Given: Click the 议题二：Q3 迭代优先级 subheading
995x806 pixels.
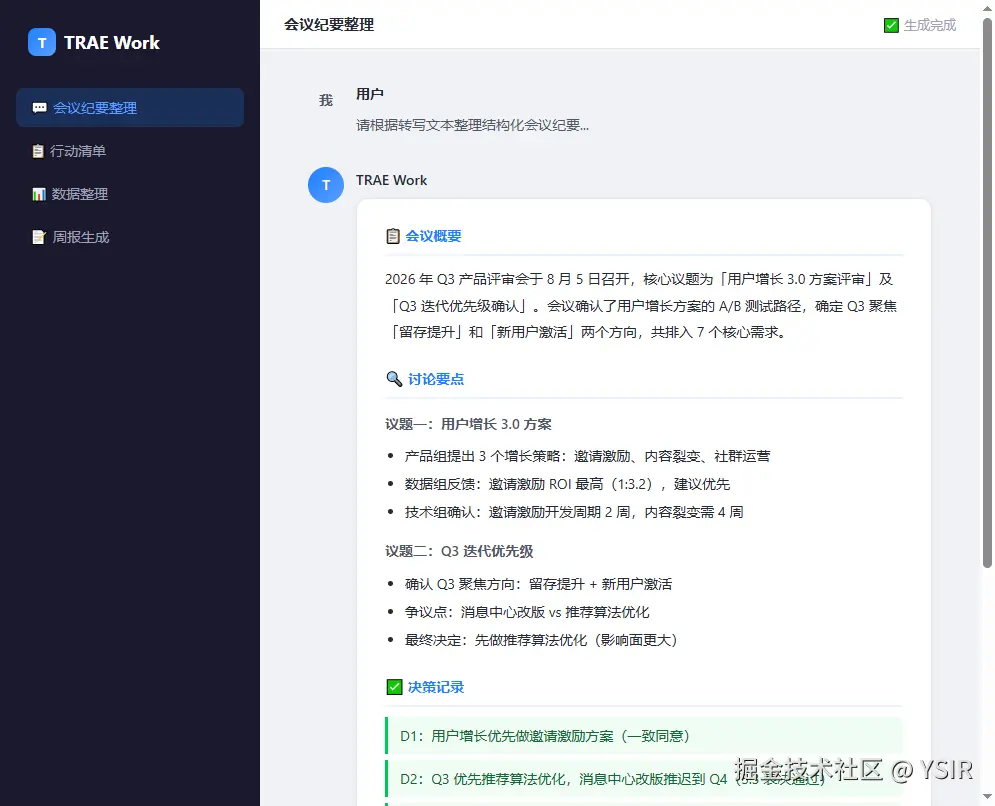Looking at the screenshot, I should tap(459, 551).
